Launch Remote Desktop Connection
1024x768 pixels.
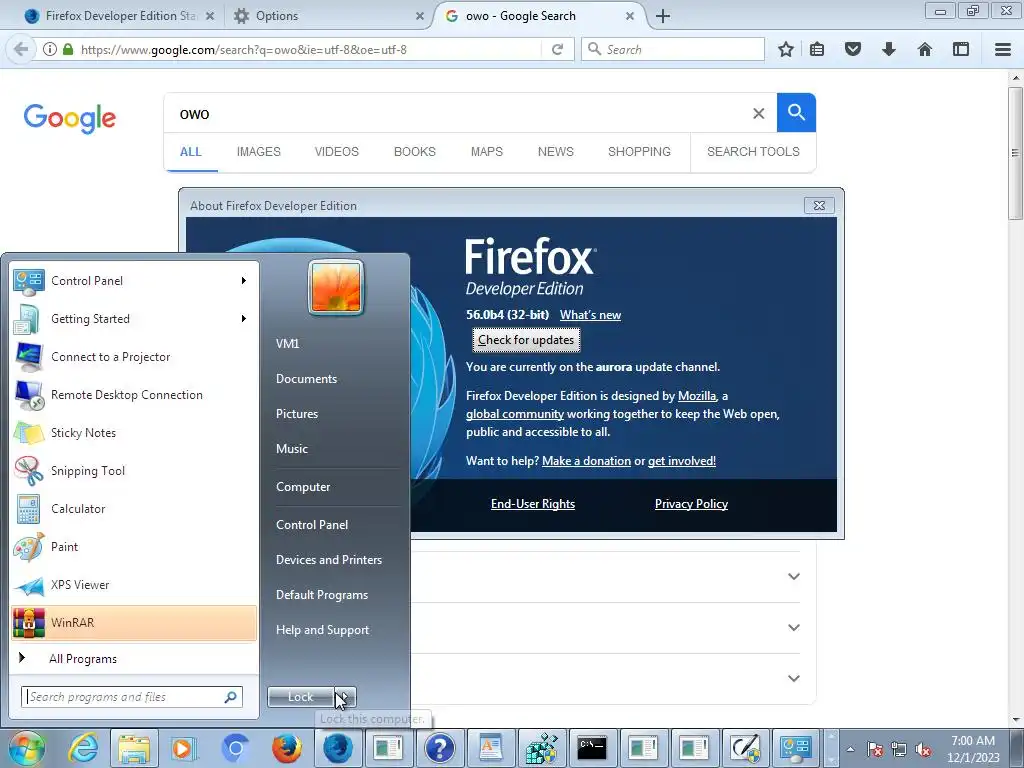(134, 394)
